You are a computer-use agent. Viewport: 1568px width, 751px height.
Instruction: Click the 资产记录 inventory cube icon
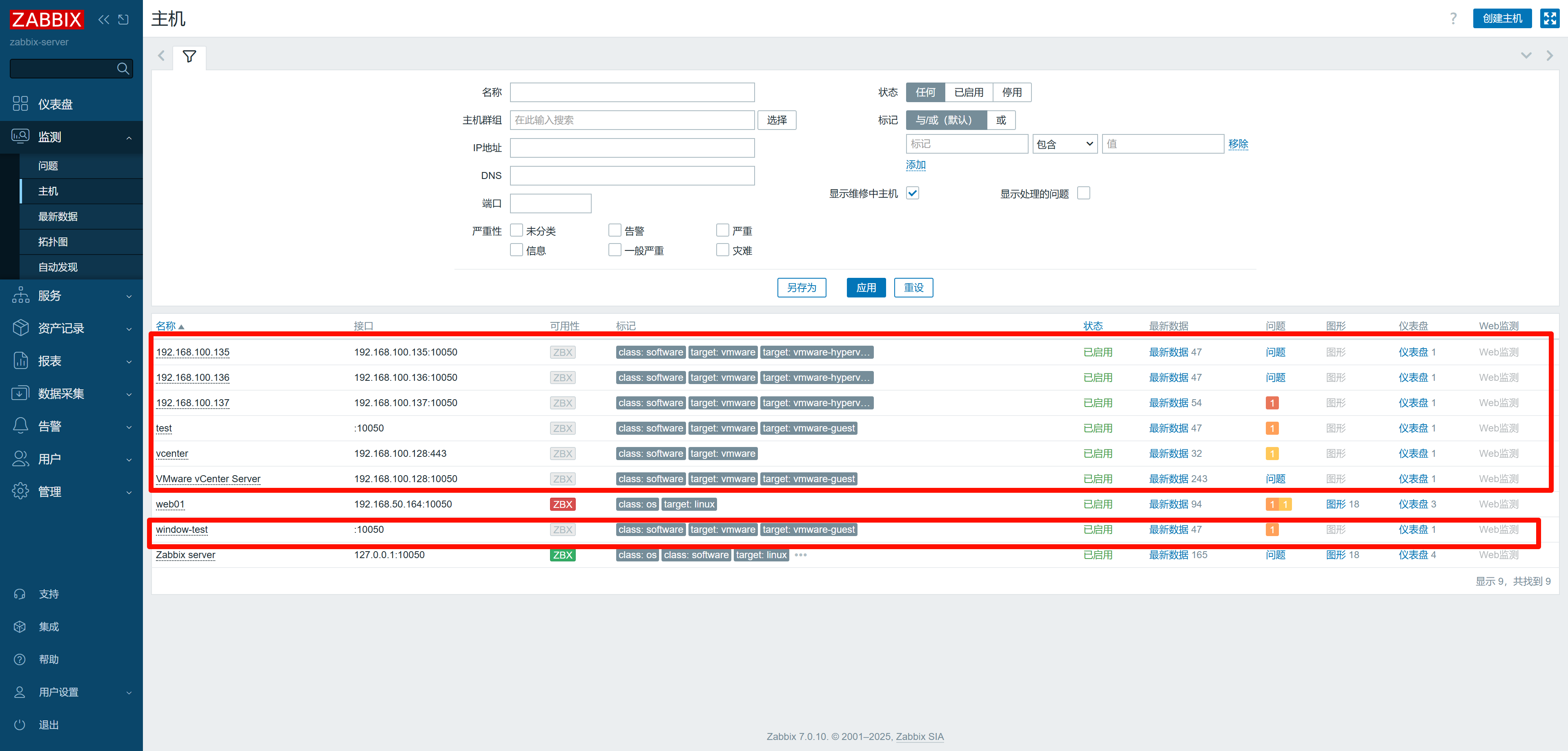point(20,328)
